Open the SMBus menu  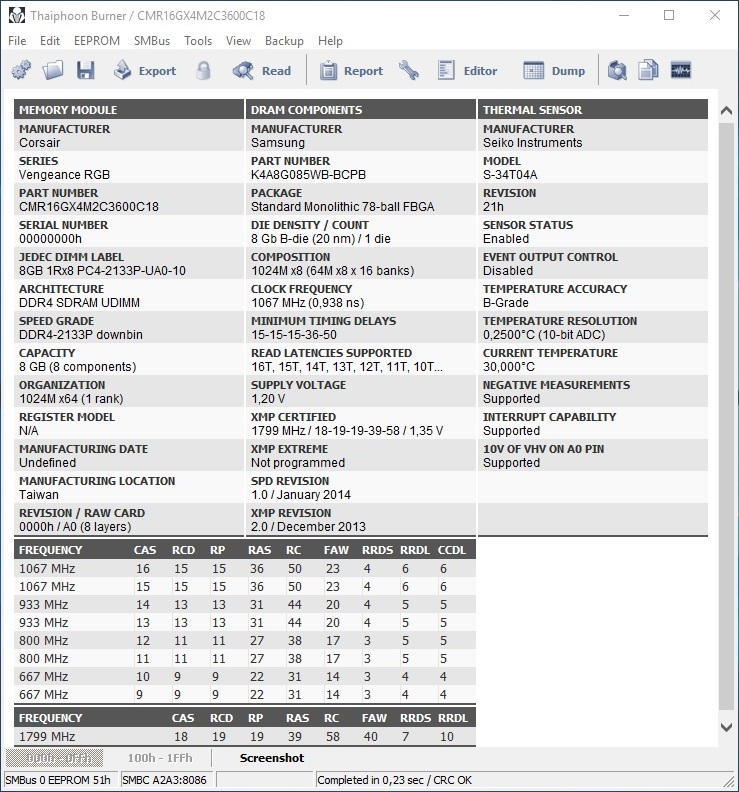coord(152,41)
